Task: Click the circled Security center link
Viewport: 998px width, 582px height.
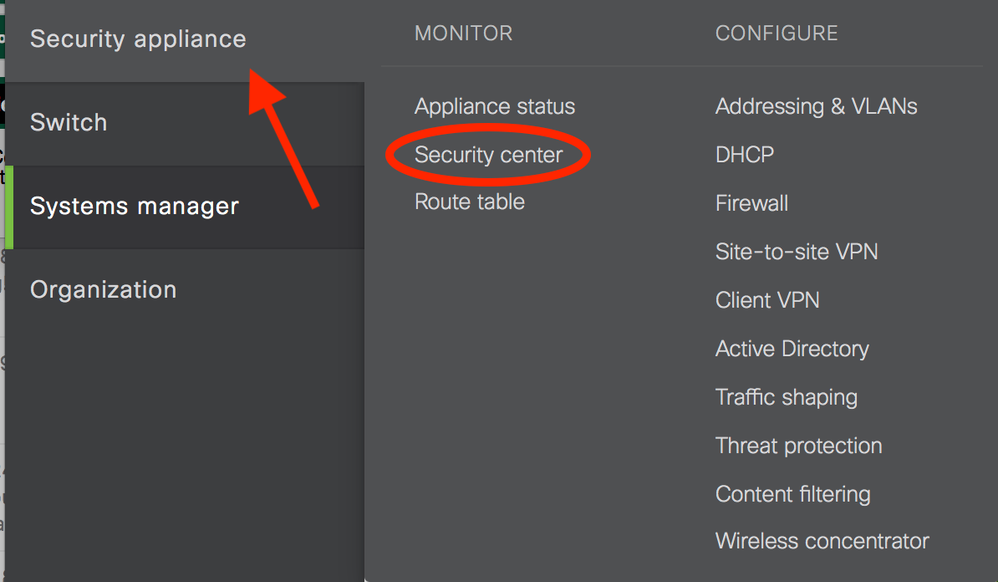Action: (x=489, y=155)
